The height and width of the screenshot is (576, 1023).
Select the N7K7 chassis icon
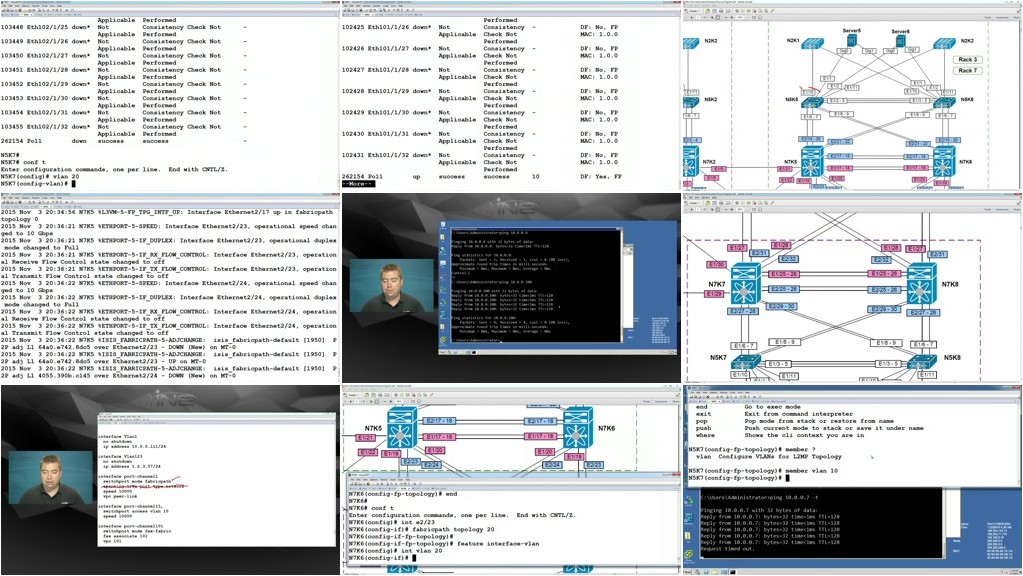[746, 284]
